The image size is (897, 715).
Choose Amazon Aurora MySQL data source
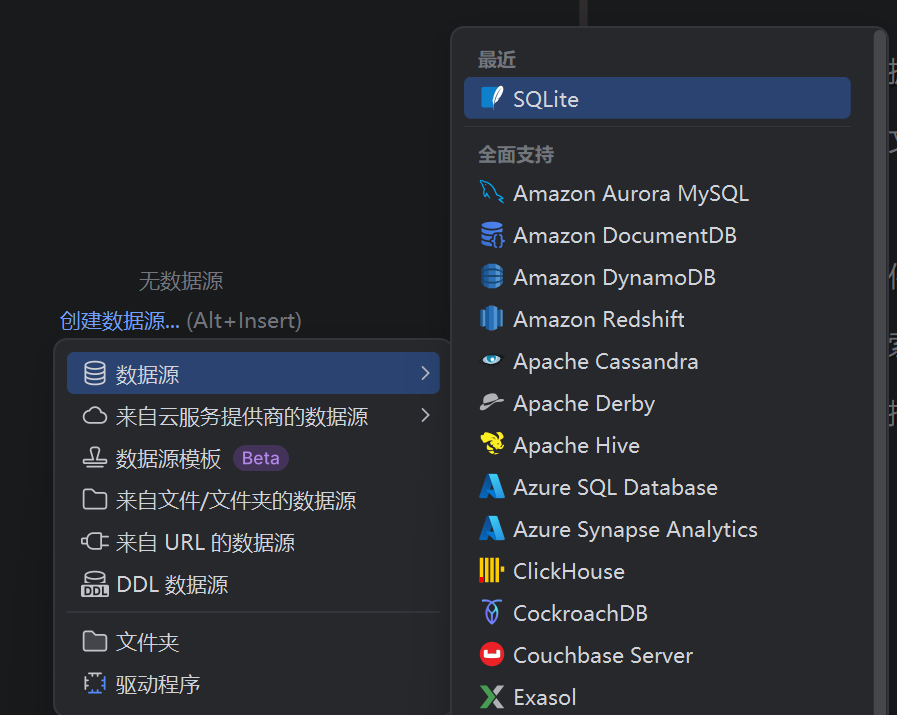(657, 193)
